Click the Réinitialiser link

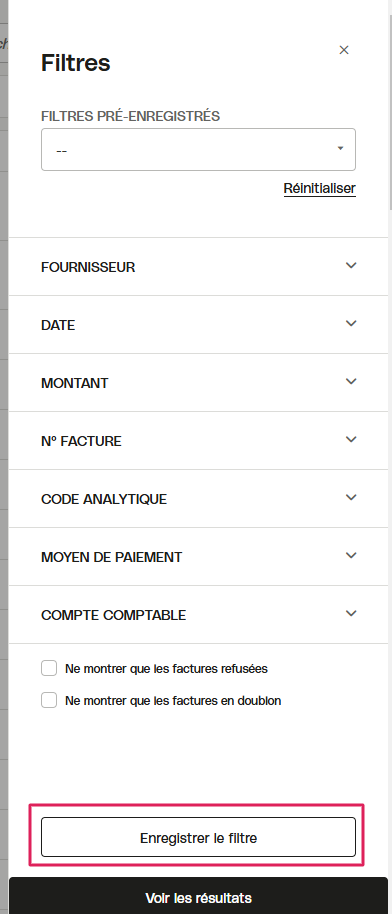[x=320, y=188]
